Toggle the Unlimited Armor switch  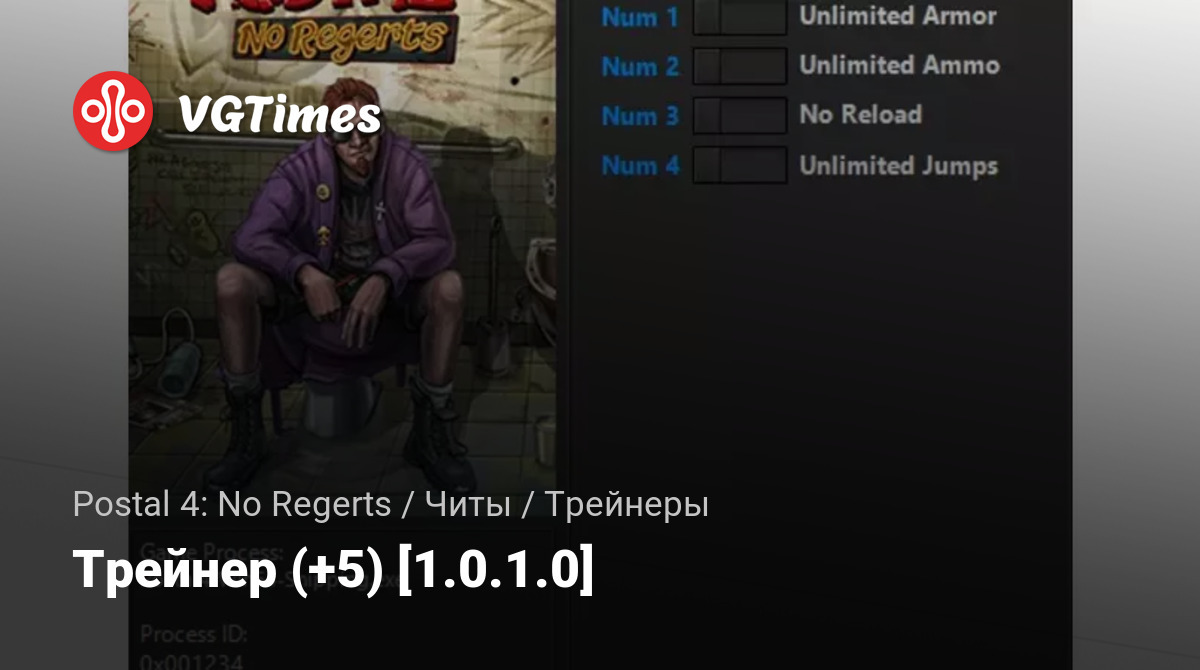(740, 17)
